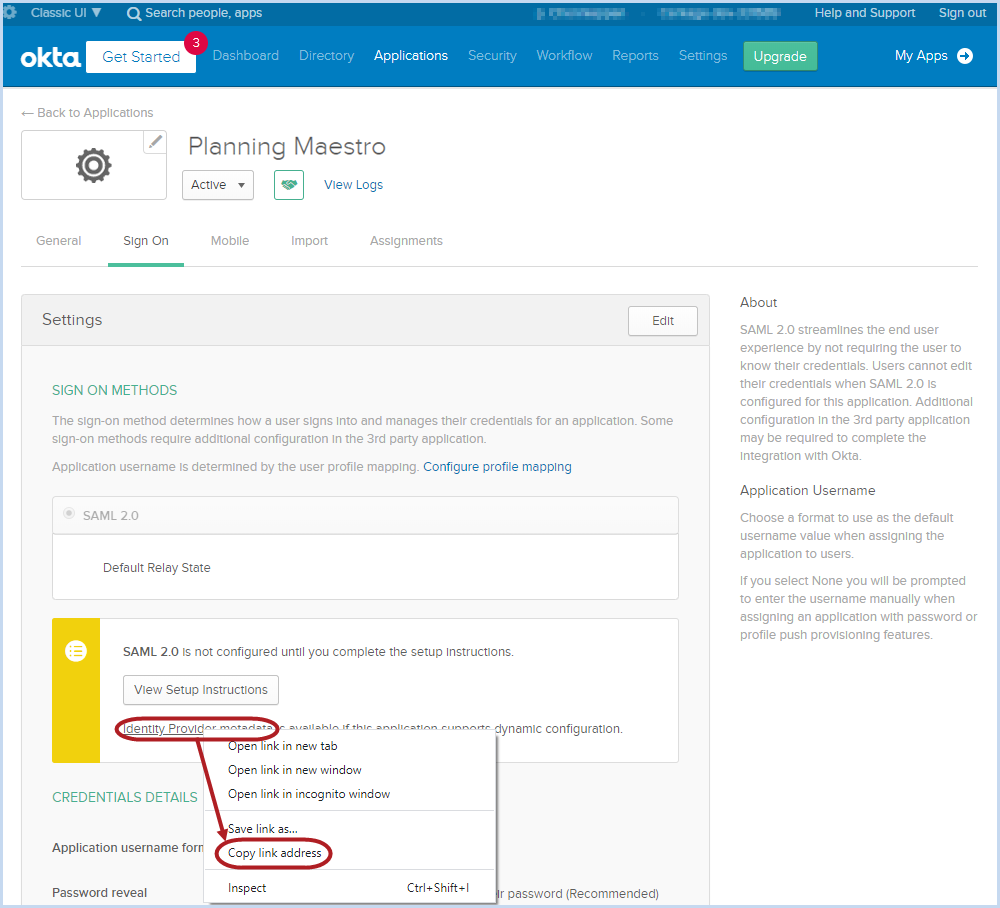Open the admin gear icon in top bar

[x=9, y=12]
